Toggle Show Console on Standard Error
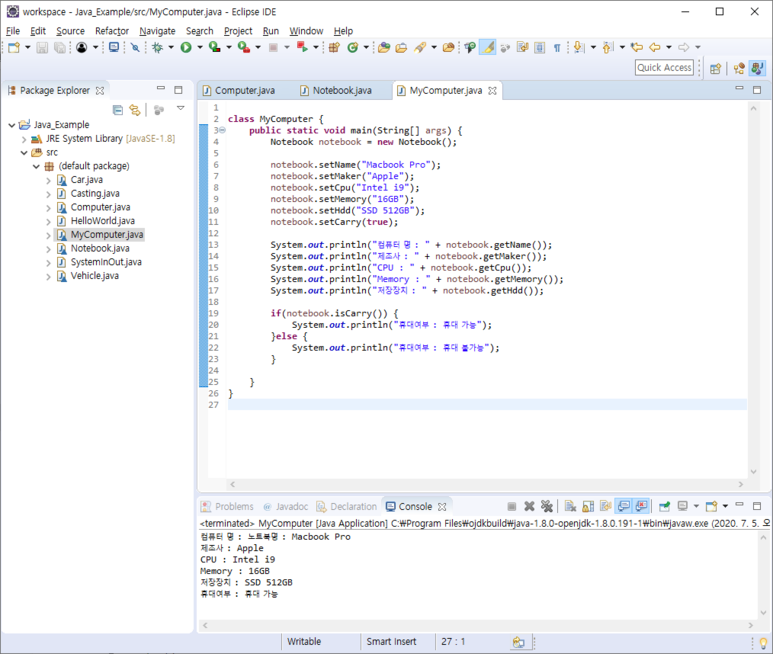The image size is (773, 654). [641, 506]
